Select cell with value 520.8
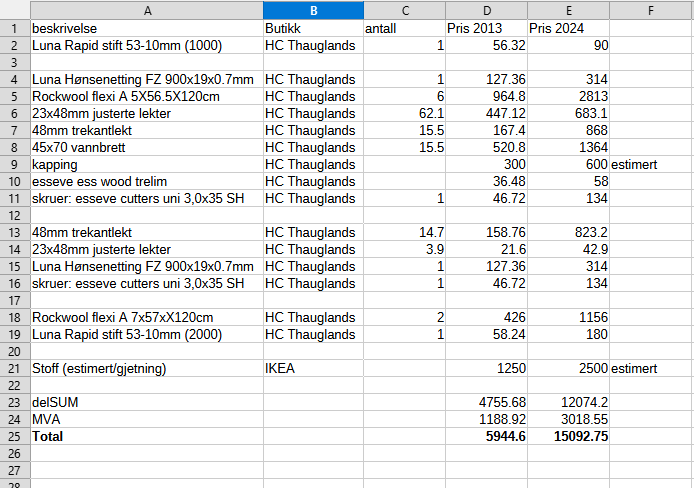694x488 pixels. 486,147
